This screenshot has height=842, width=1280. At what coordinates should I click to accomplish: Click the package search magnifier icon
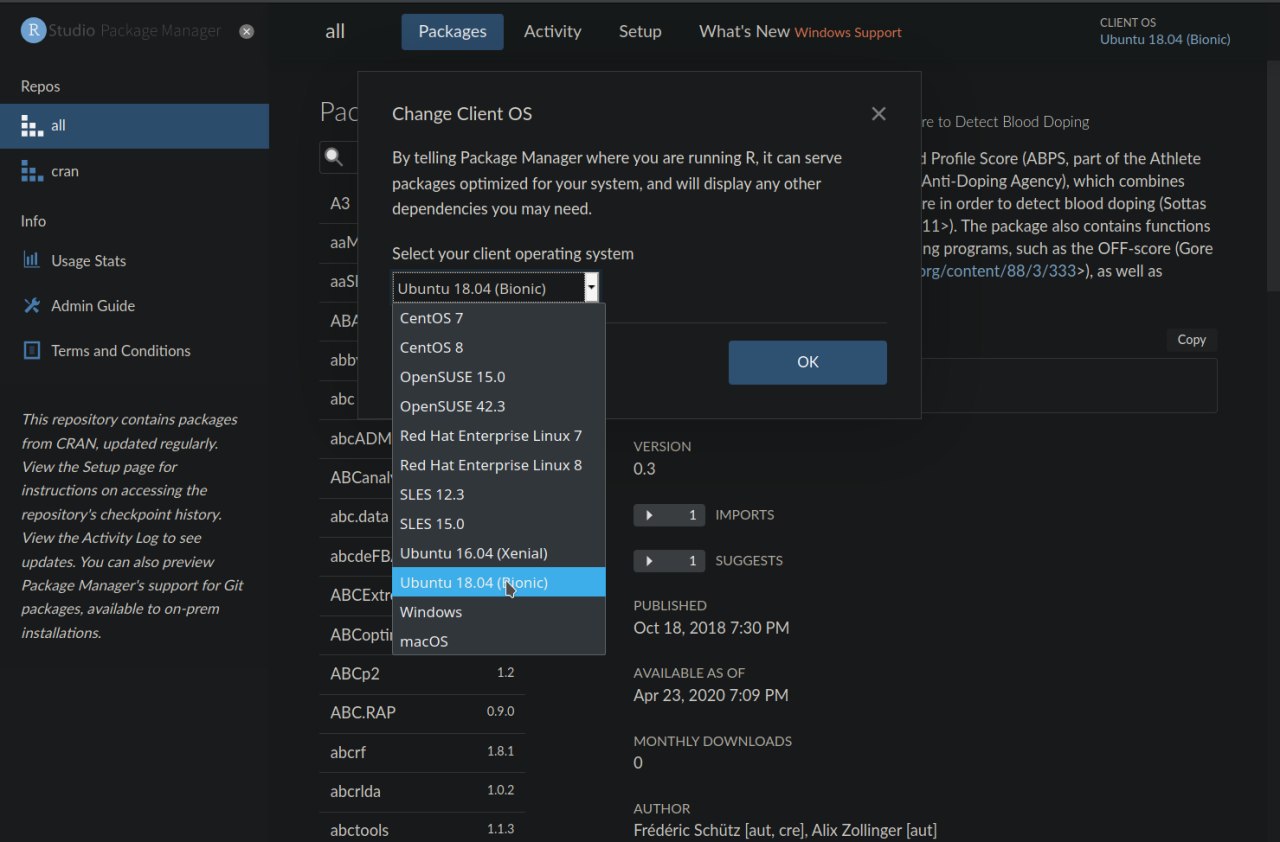click(334, 157)
